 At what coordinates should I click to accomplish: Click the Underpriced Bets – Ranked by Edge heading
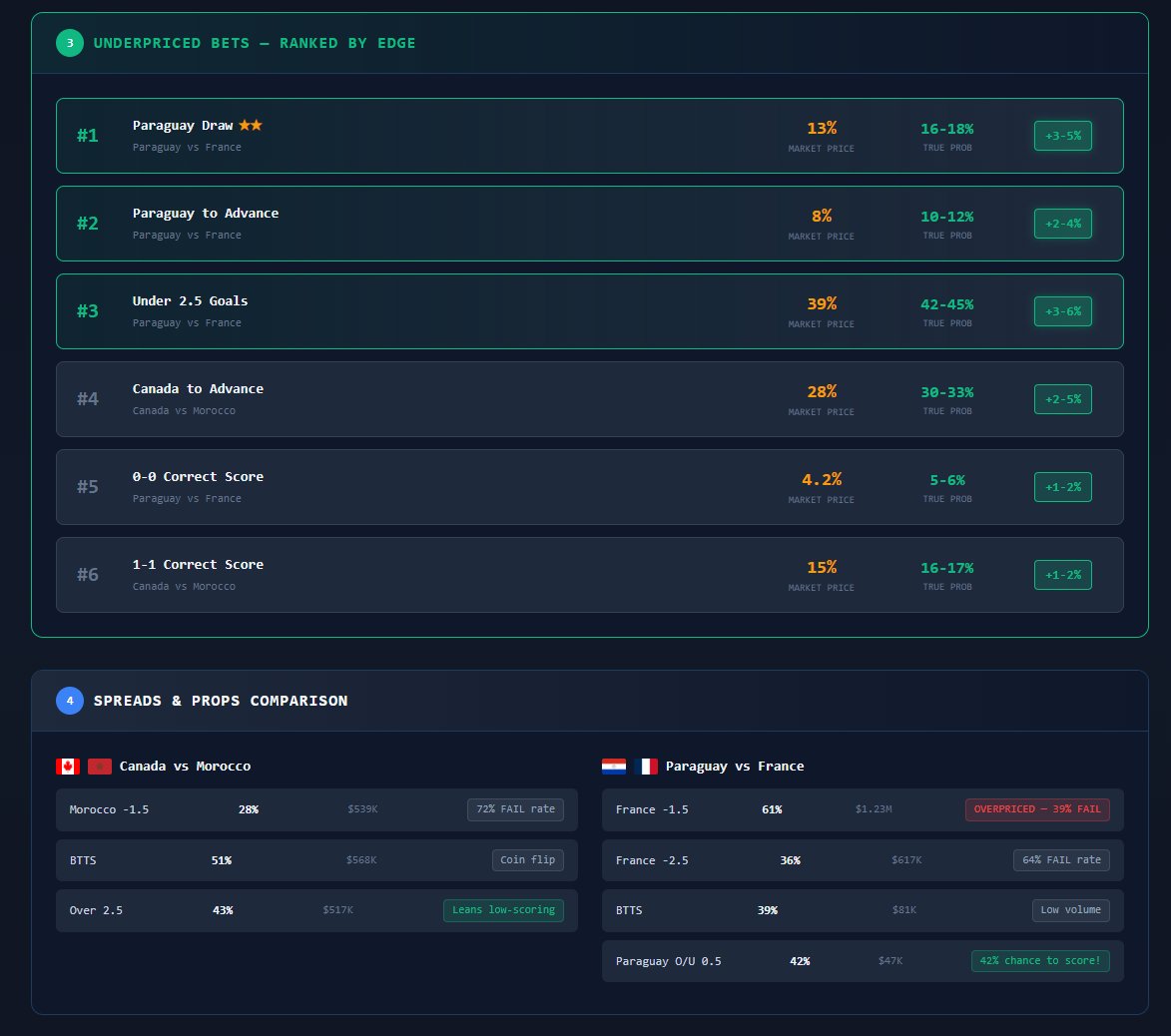[x=254, y=43]
